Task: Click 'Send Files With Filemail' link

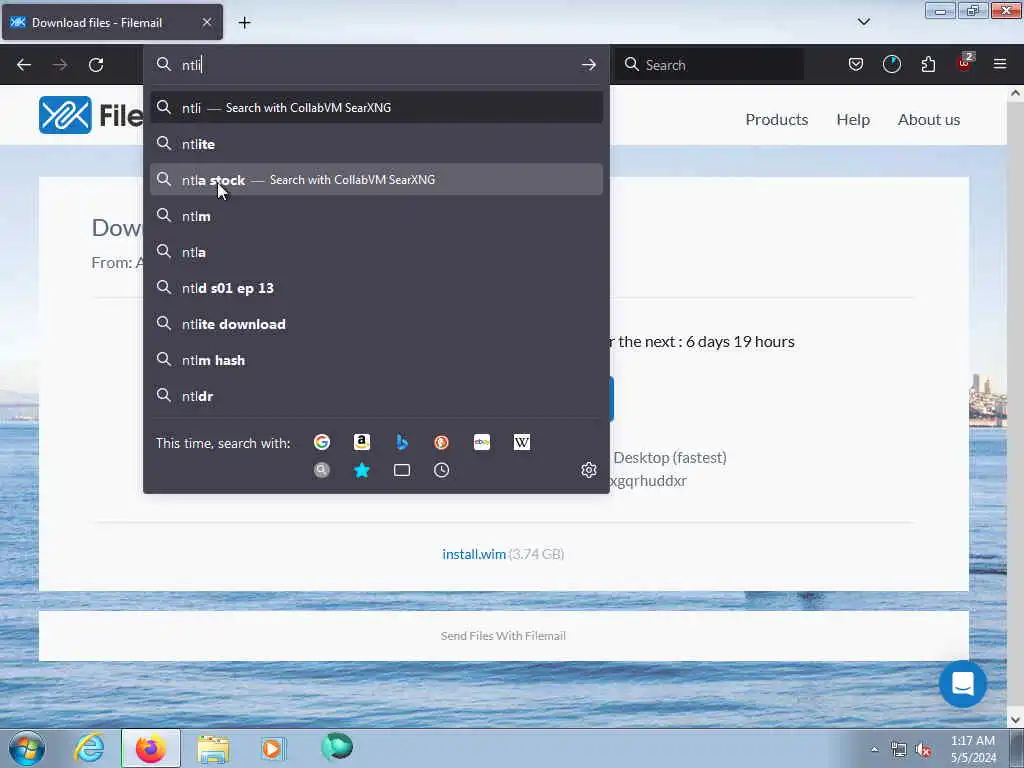Action: point(503,635)
